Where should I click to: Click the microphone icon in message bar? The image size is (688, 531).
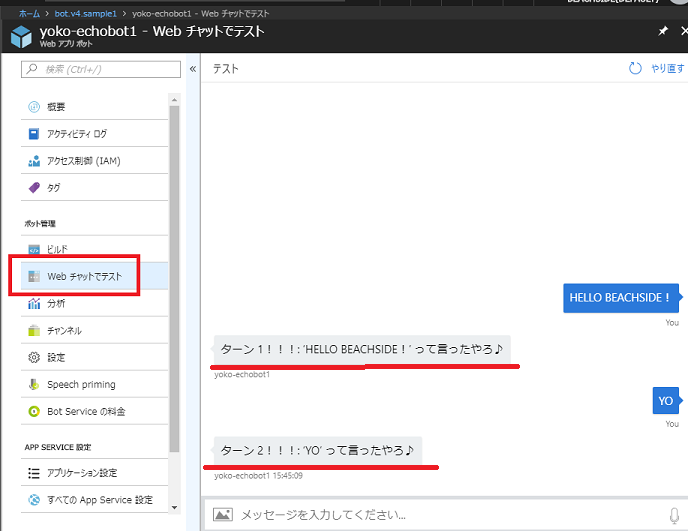[x=674, y=516]
